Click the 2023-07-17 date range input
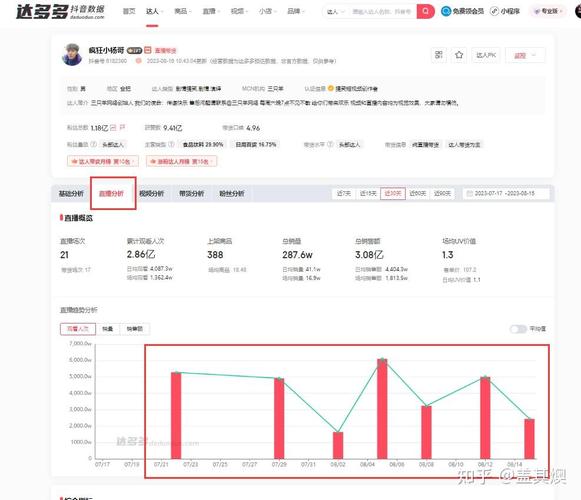Screen dimensions: 581x500 click(x=506, y=193)
